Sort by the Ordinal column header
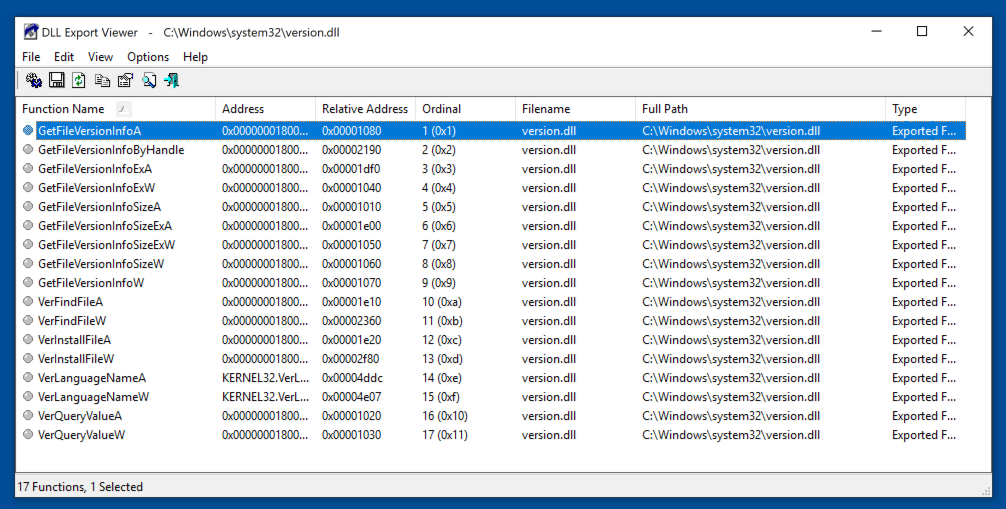Screen dimensions: 1006x509 tap(441, 109)
